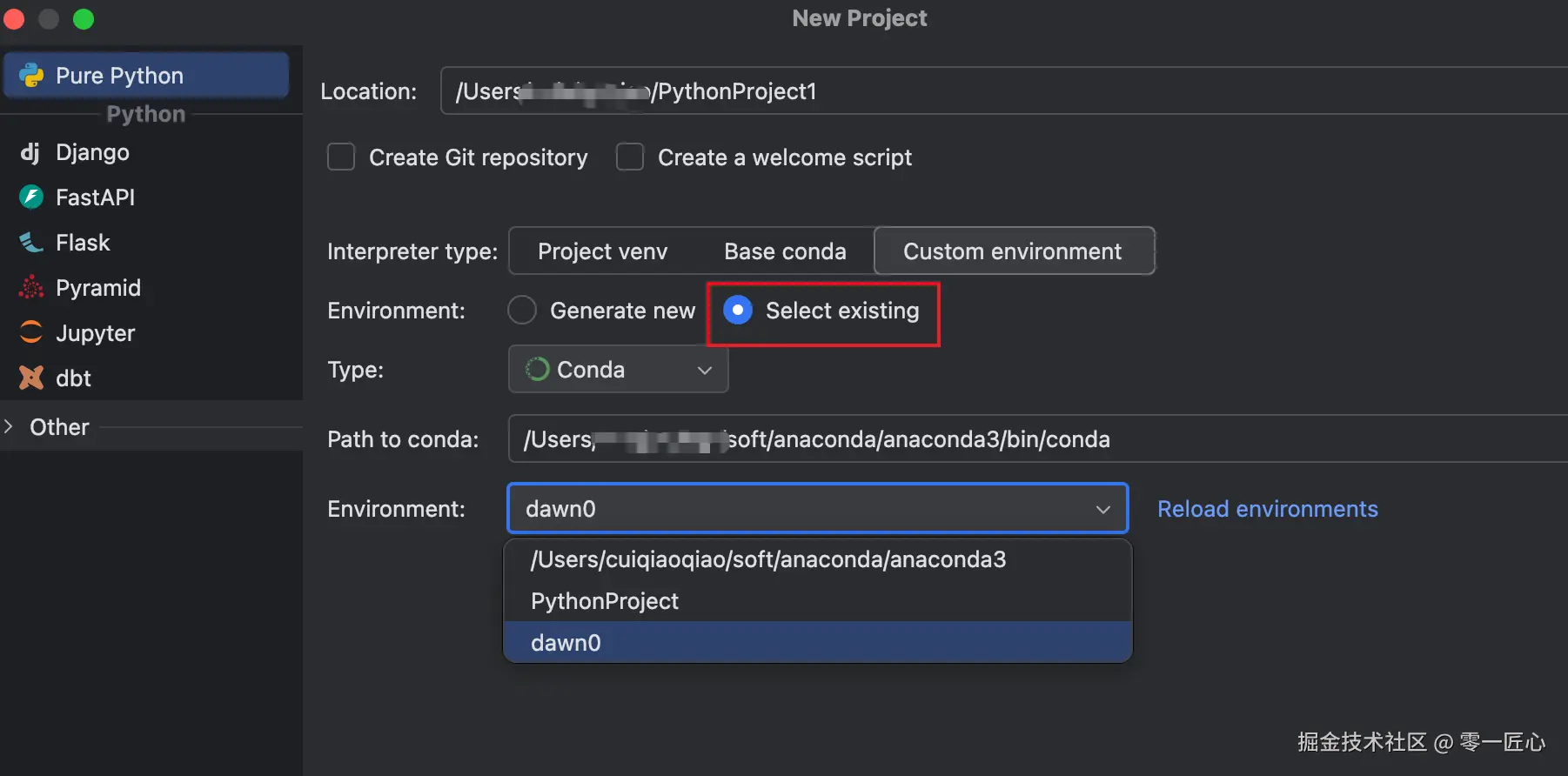Viewport: 1568px width, 776px height.
Task: Enable Create Git repository checkbox
Action: (341, 157)
